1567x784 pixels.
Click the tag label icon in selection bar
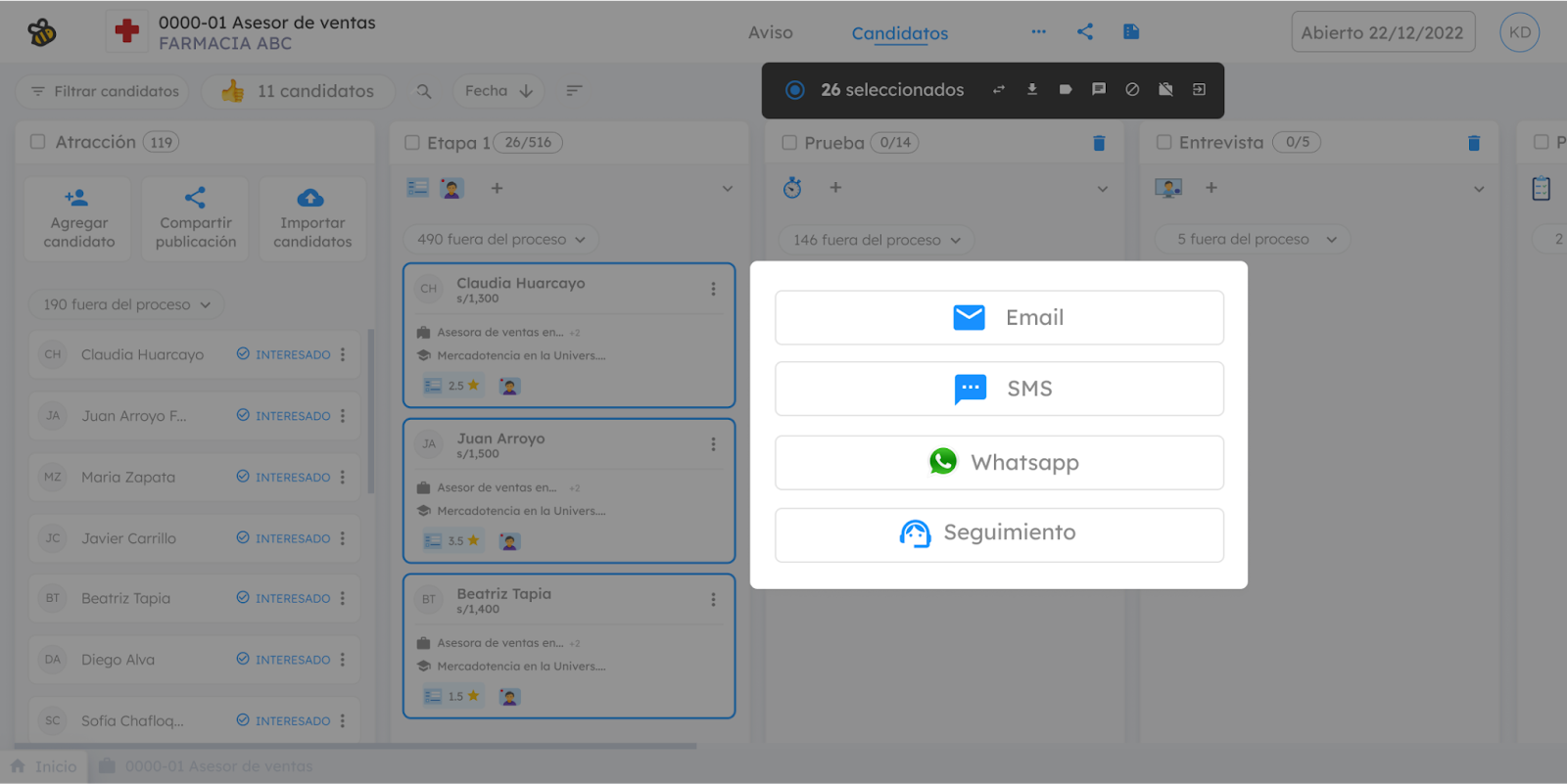1066,89
